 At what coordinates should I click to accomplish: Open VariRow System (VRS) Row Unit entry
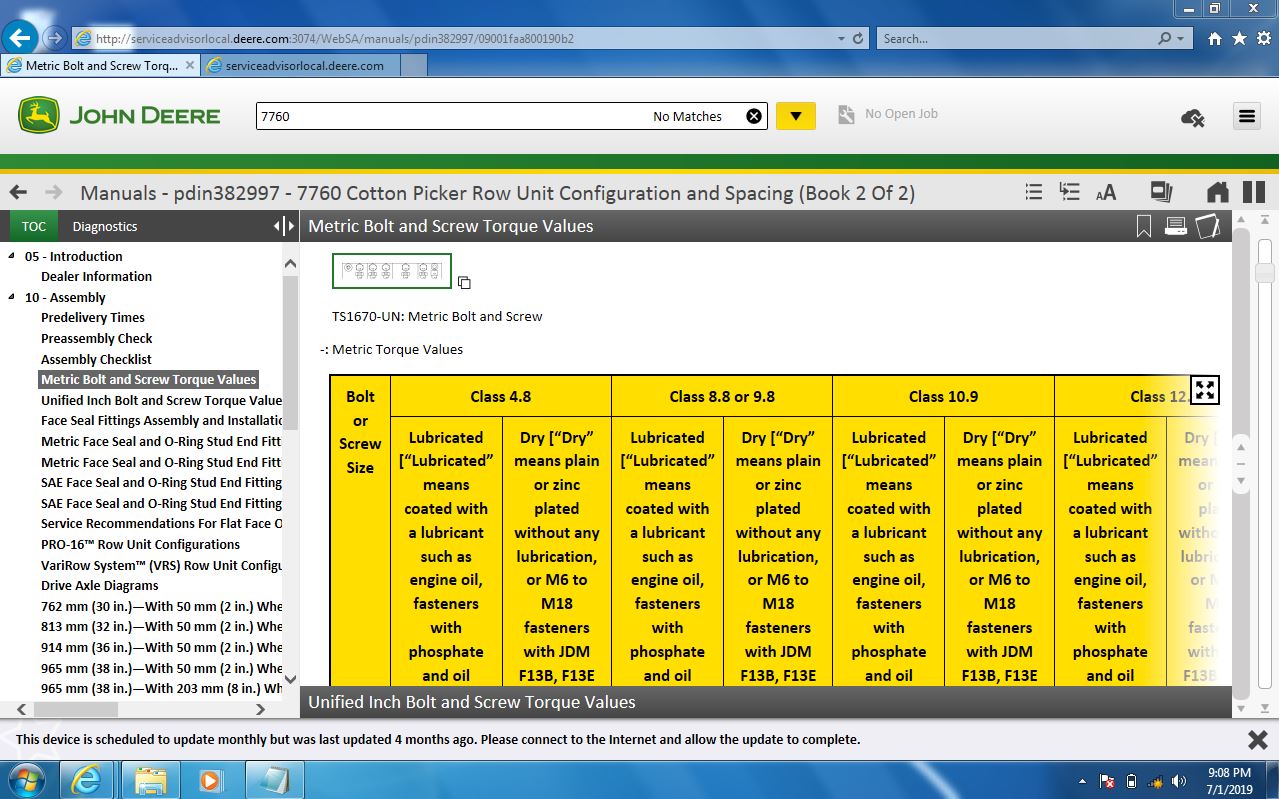(x=161, y=565)
